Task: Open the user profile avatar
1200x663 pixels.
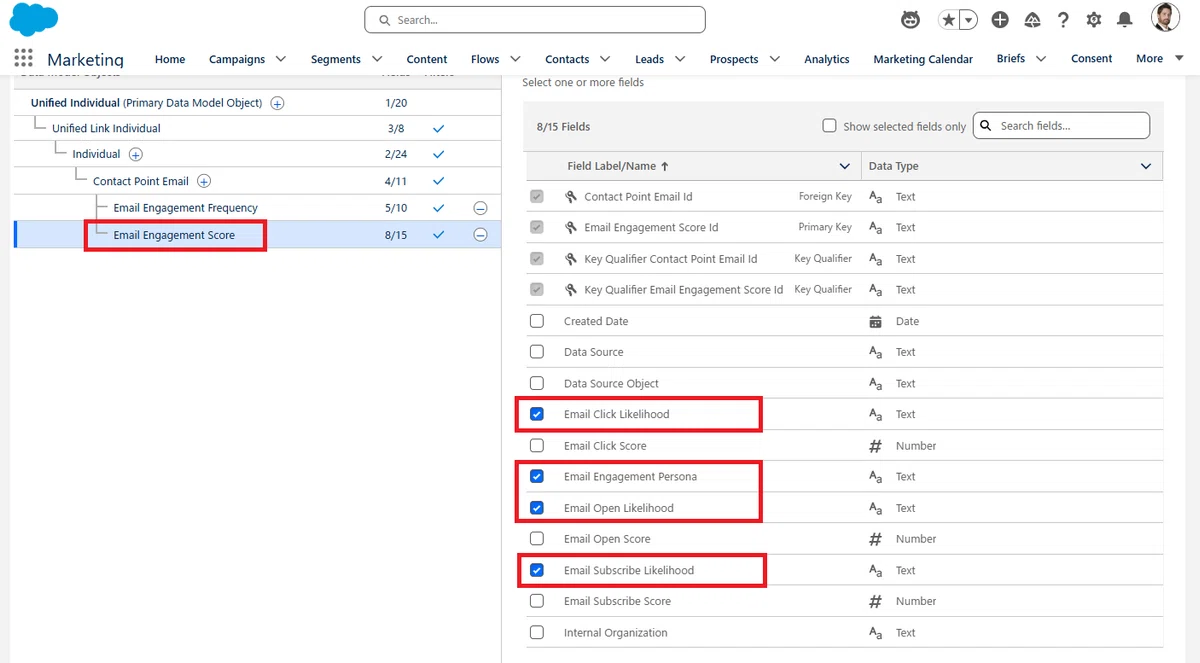Action: [x=1165, y=18]
